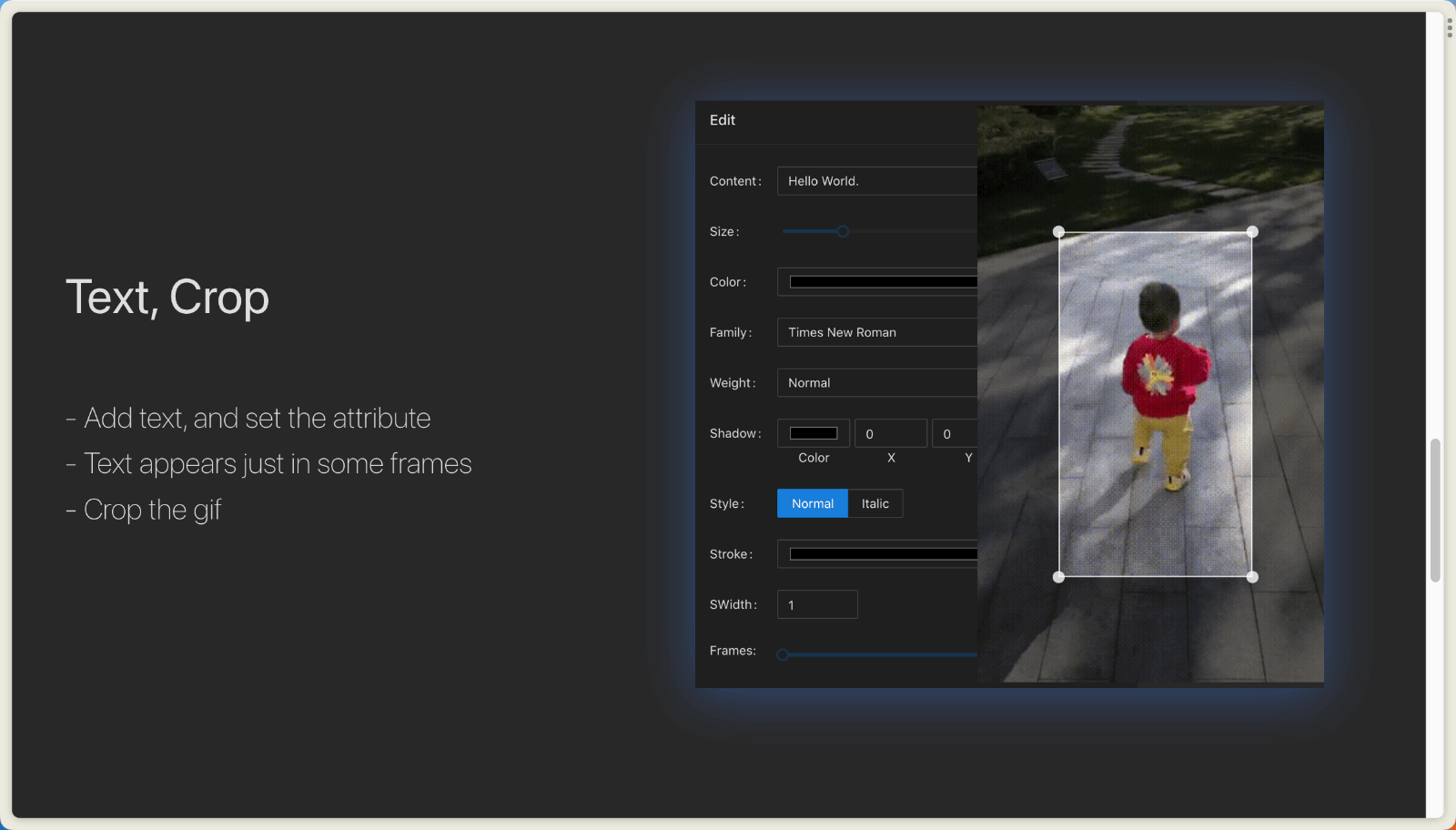
Task: Click the vertical page scrollbar thumb
Action: pos(1435,510)
